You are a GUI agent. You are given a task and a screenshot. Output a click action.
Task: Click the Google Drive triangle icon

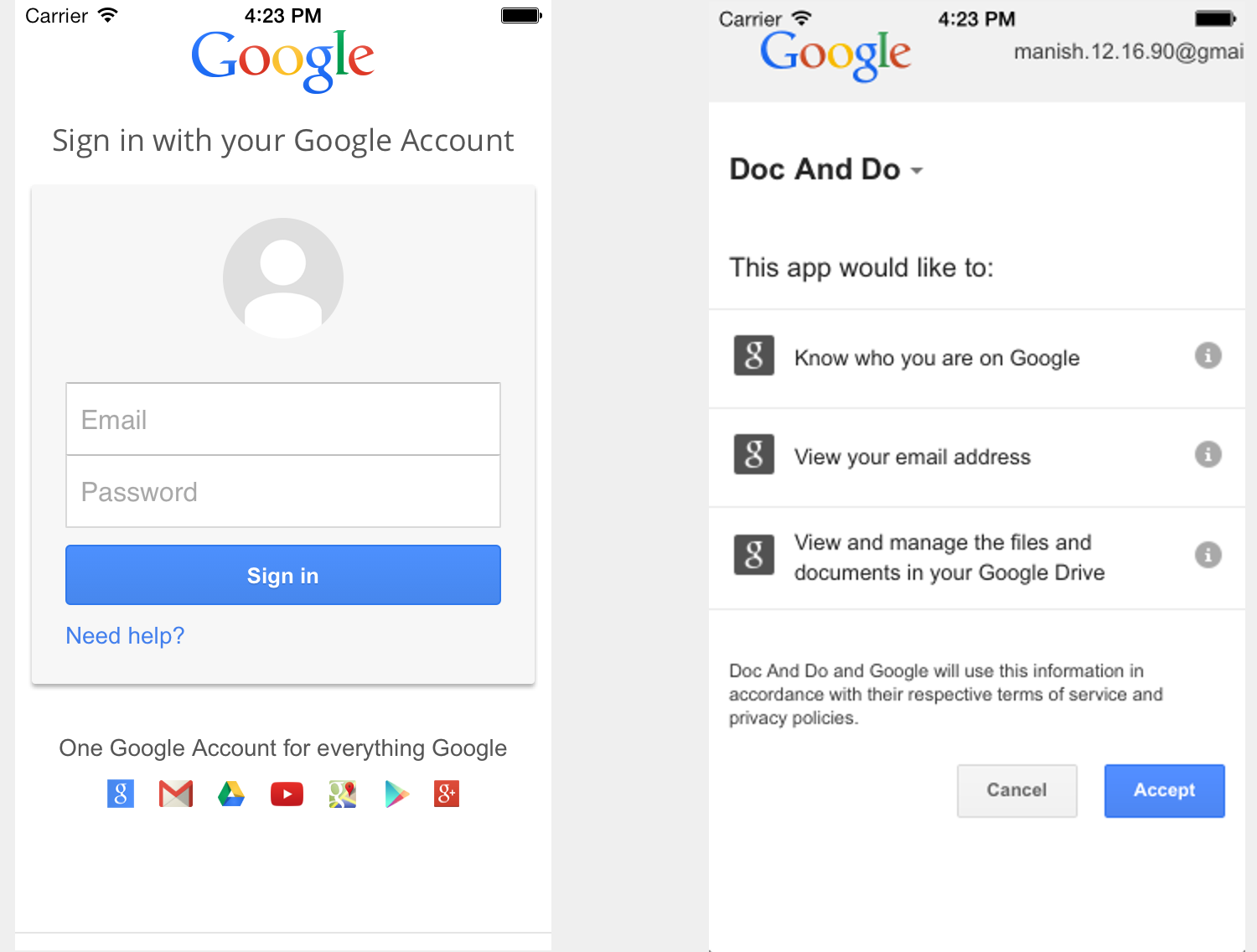(x=231, y=794)
